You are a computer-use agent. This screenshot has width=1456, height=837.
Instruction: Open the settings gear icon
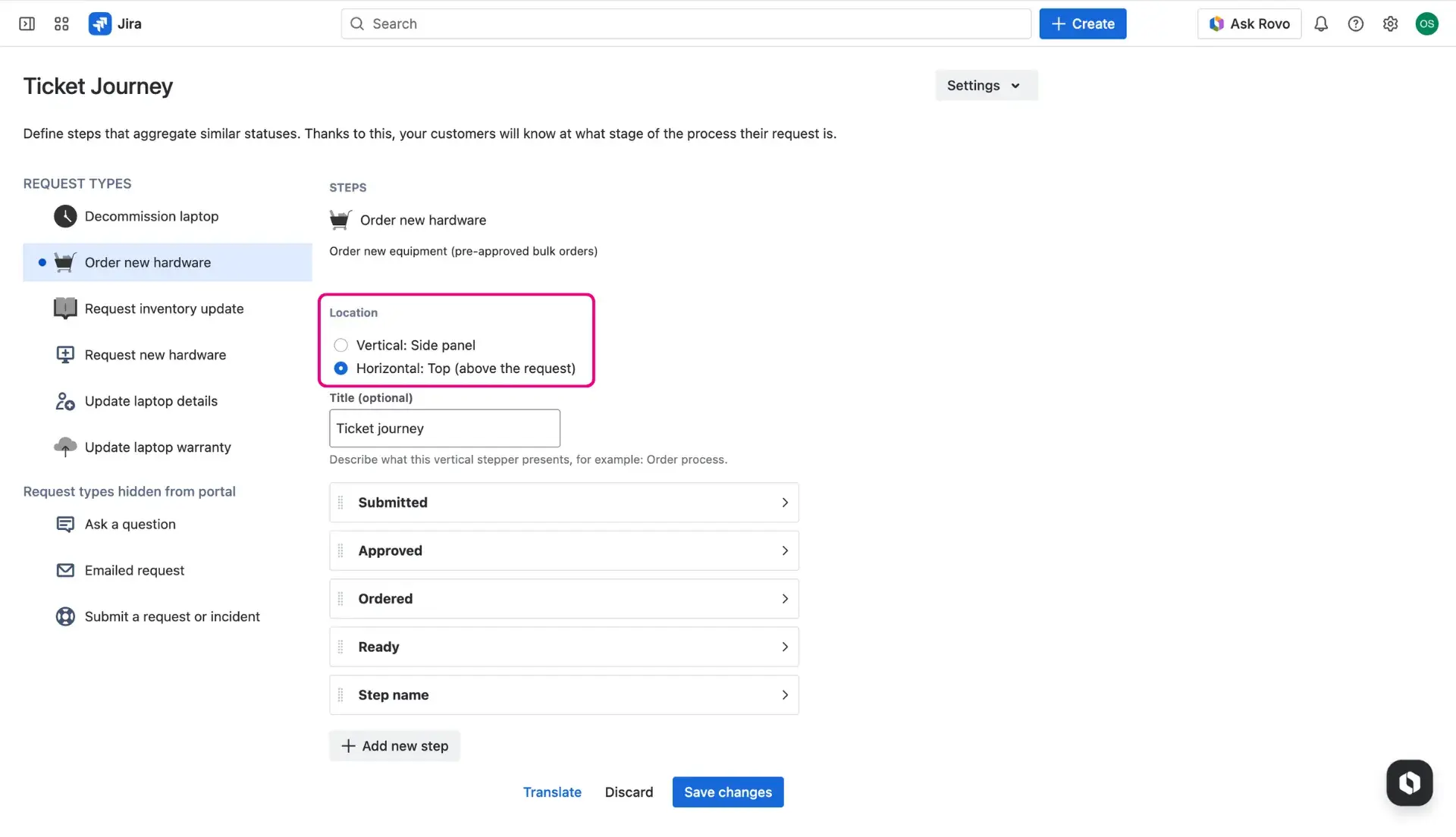1390,24
